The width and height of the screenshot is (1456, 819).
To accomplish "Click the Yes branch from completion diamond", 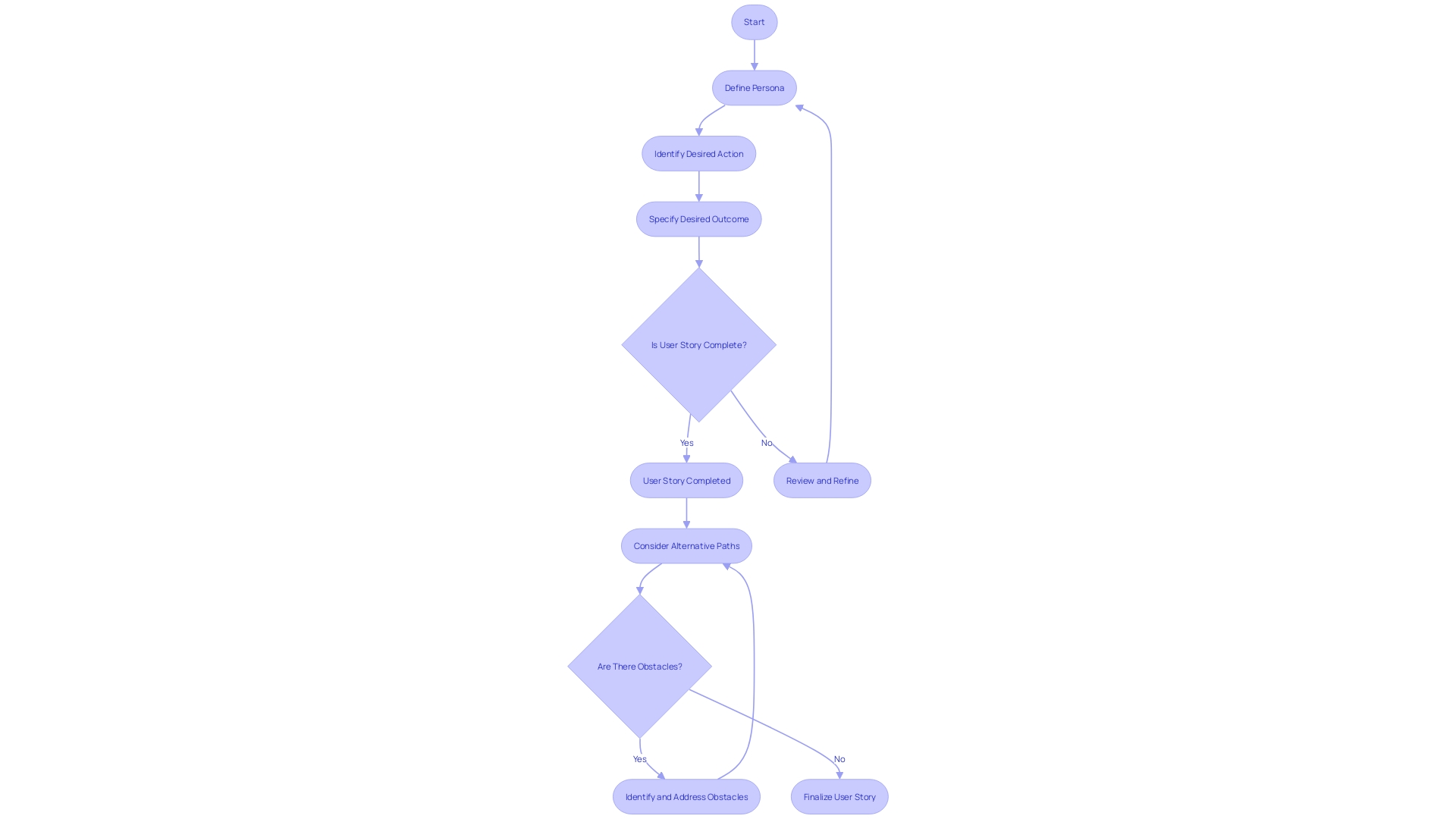I will pos(686,442).
